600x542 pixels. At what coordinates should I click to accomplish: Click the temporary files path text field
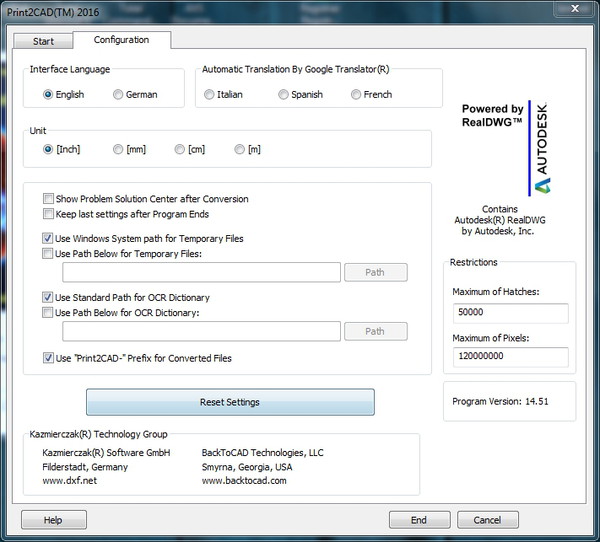pos(201,273)
